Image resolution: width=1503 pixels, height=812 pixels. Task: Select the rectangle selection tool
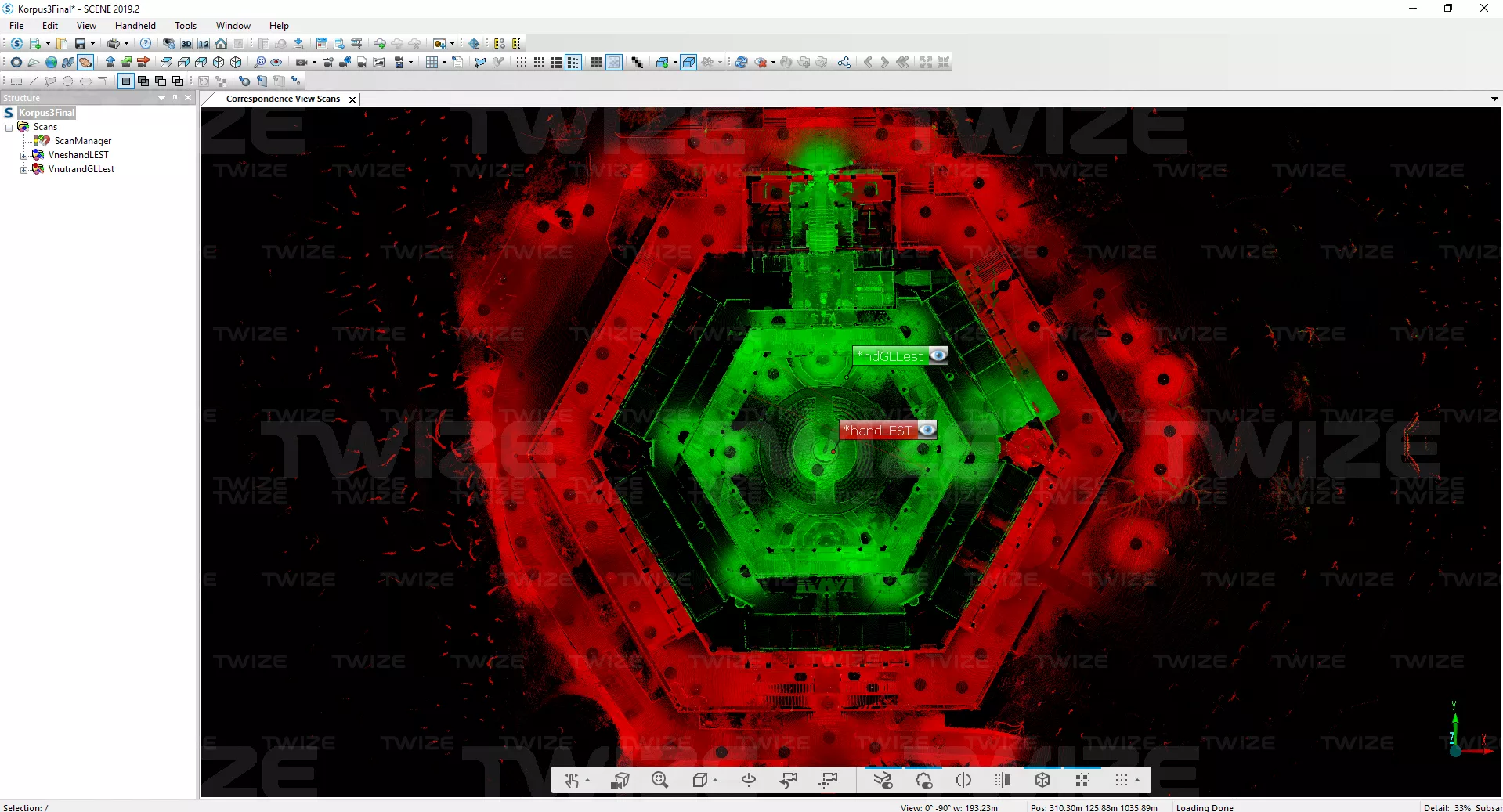[x=16, y=81]
